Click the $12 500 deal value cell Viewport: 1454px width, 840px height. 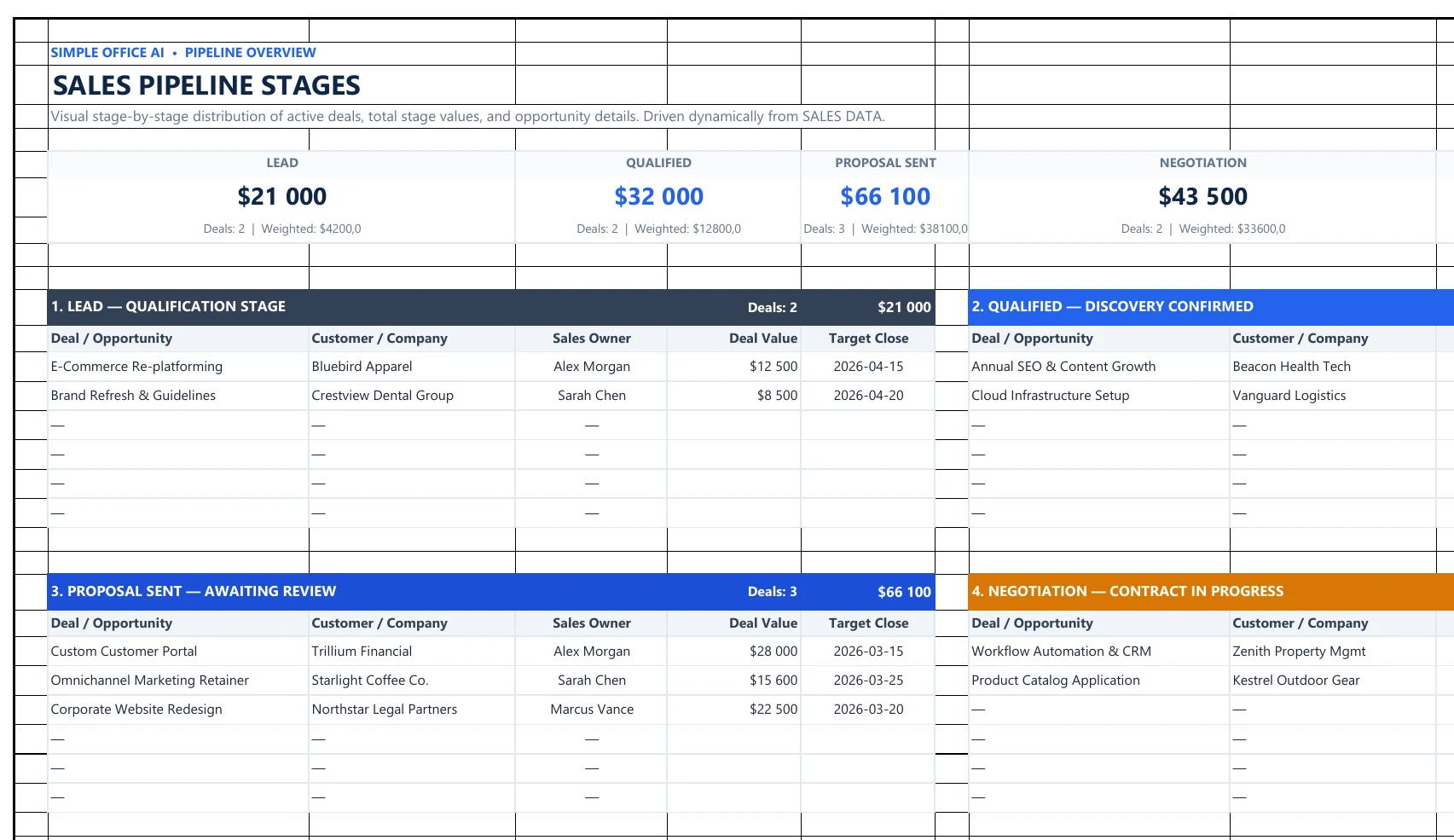tap(734, 367)
